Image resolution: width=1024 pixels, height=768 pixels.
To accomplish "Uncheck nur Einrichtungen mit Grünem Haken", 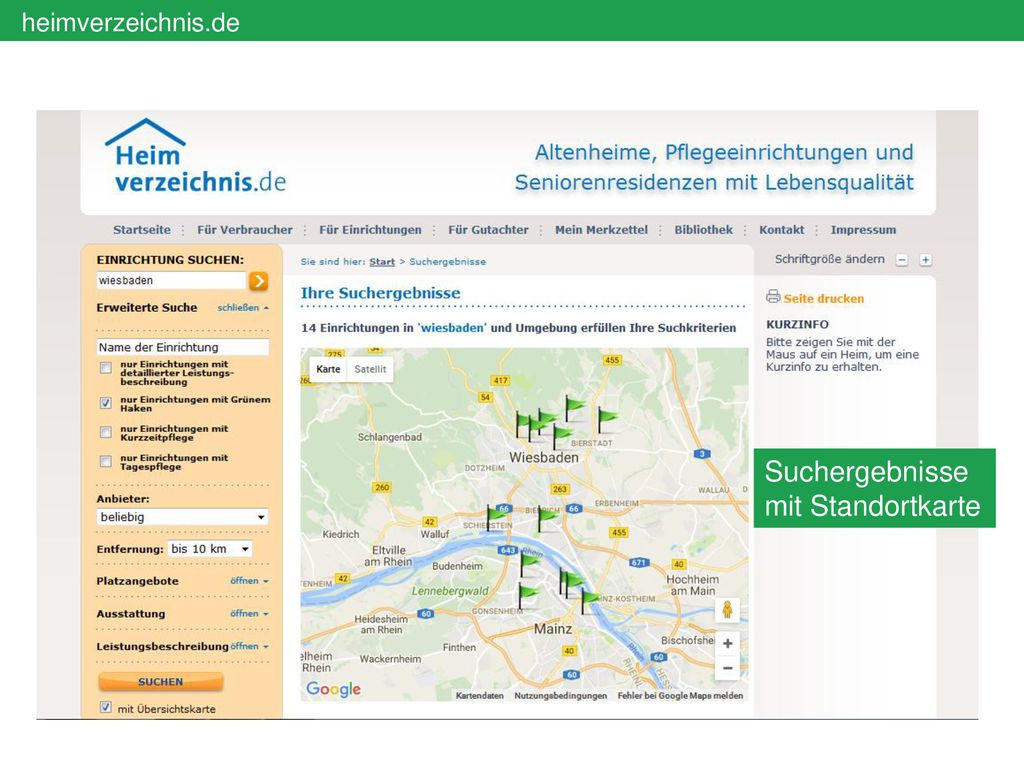I will 106,403.
